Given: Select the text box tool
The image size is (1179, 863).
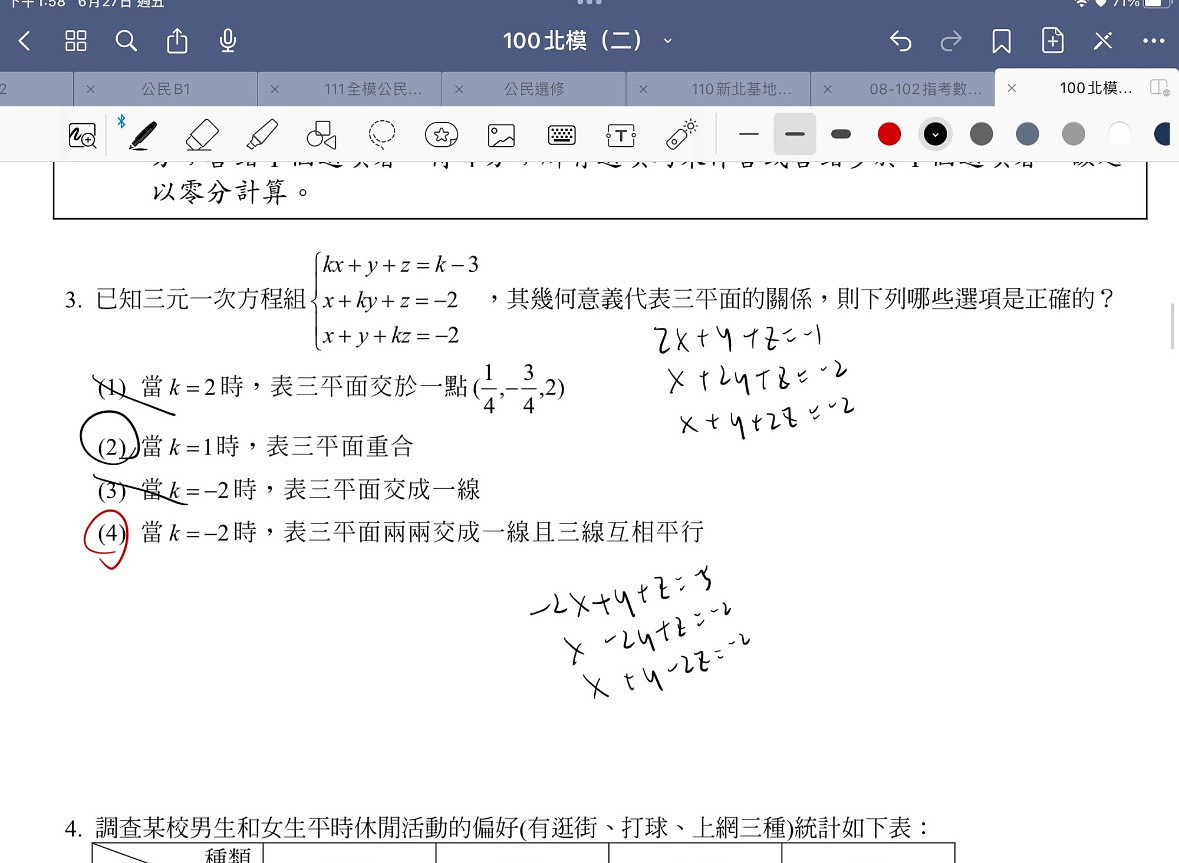Looking at the screenshot, I should [x=620, y=135].
